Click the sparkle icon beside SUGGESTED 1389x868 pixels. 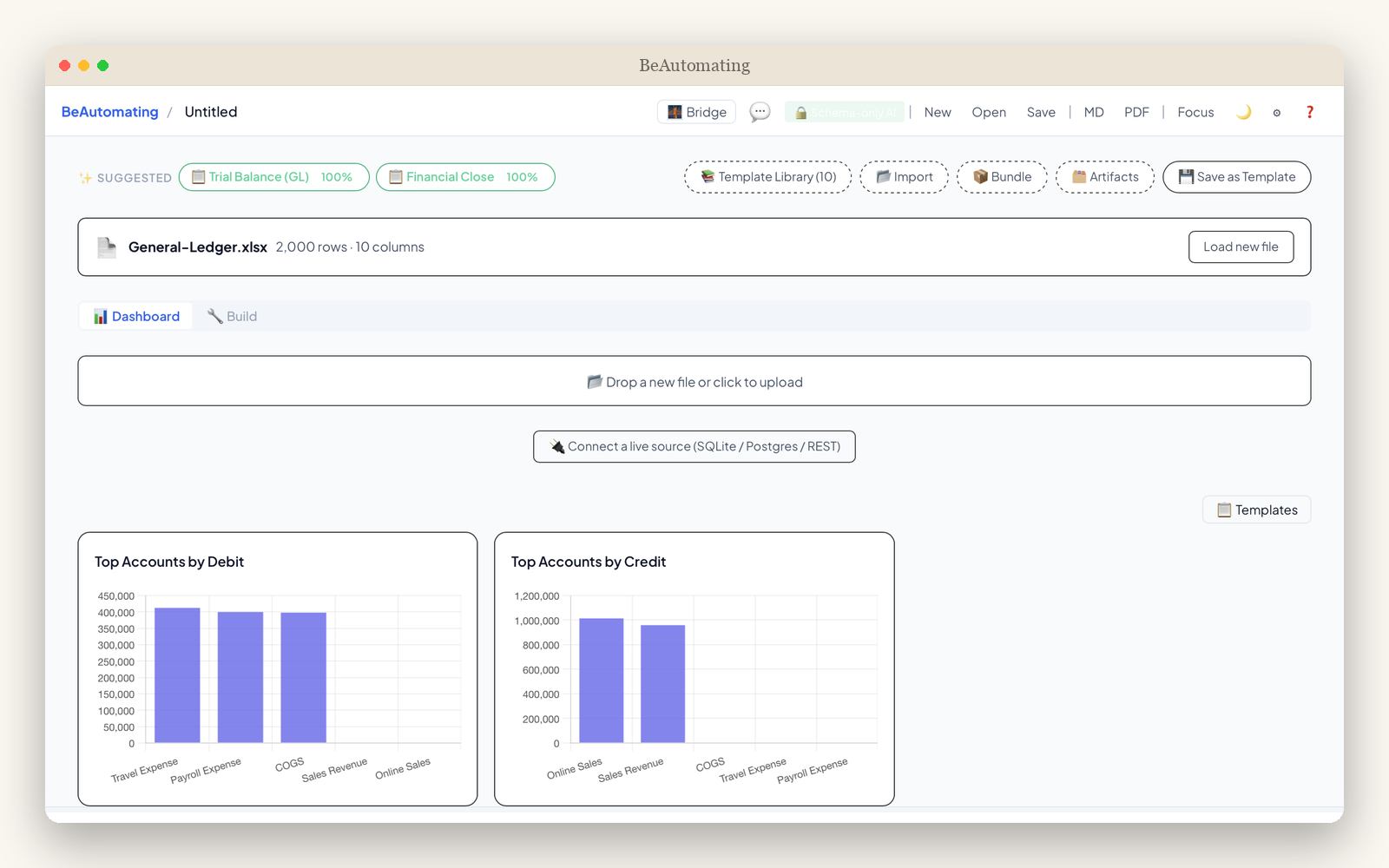[x=86, y=178]
